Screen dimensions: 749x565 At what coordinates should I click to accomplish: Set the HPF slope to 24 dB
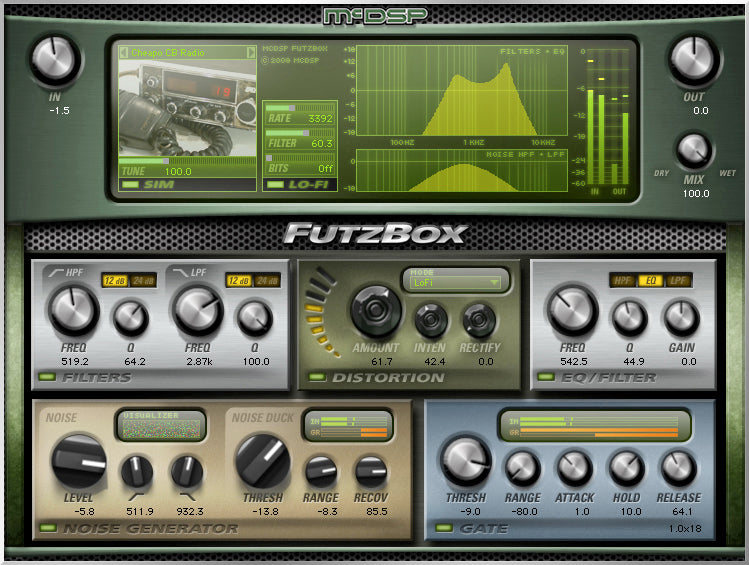pos(142,281)
